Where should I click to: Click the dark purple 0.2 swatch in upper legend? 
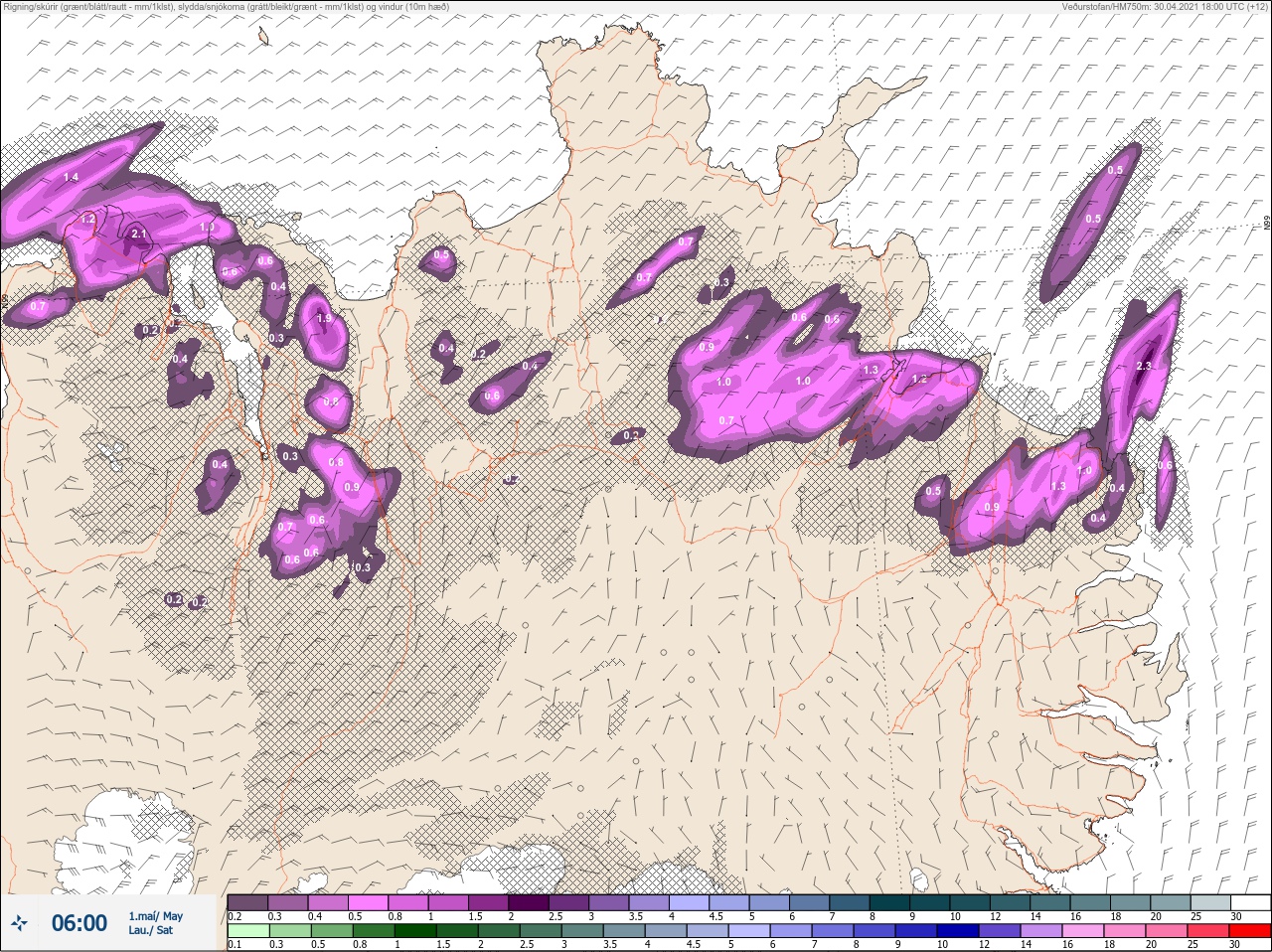point(247,902)
